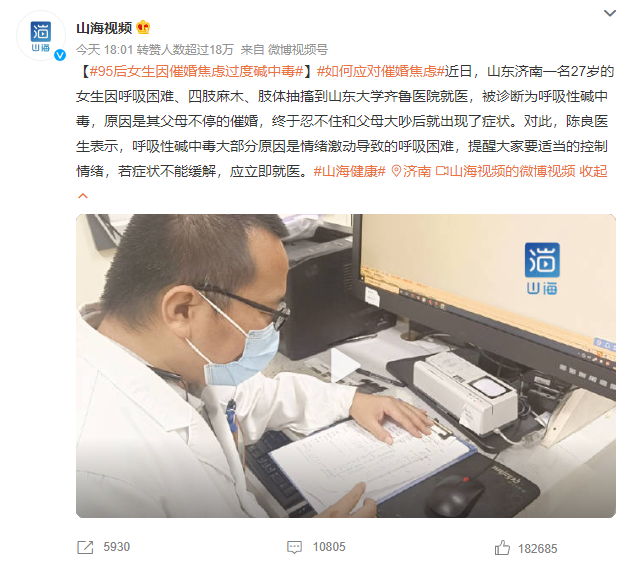Click the 182685 like count
This screenshot has height=566, width=633.
(x=537, y=549)
